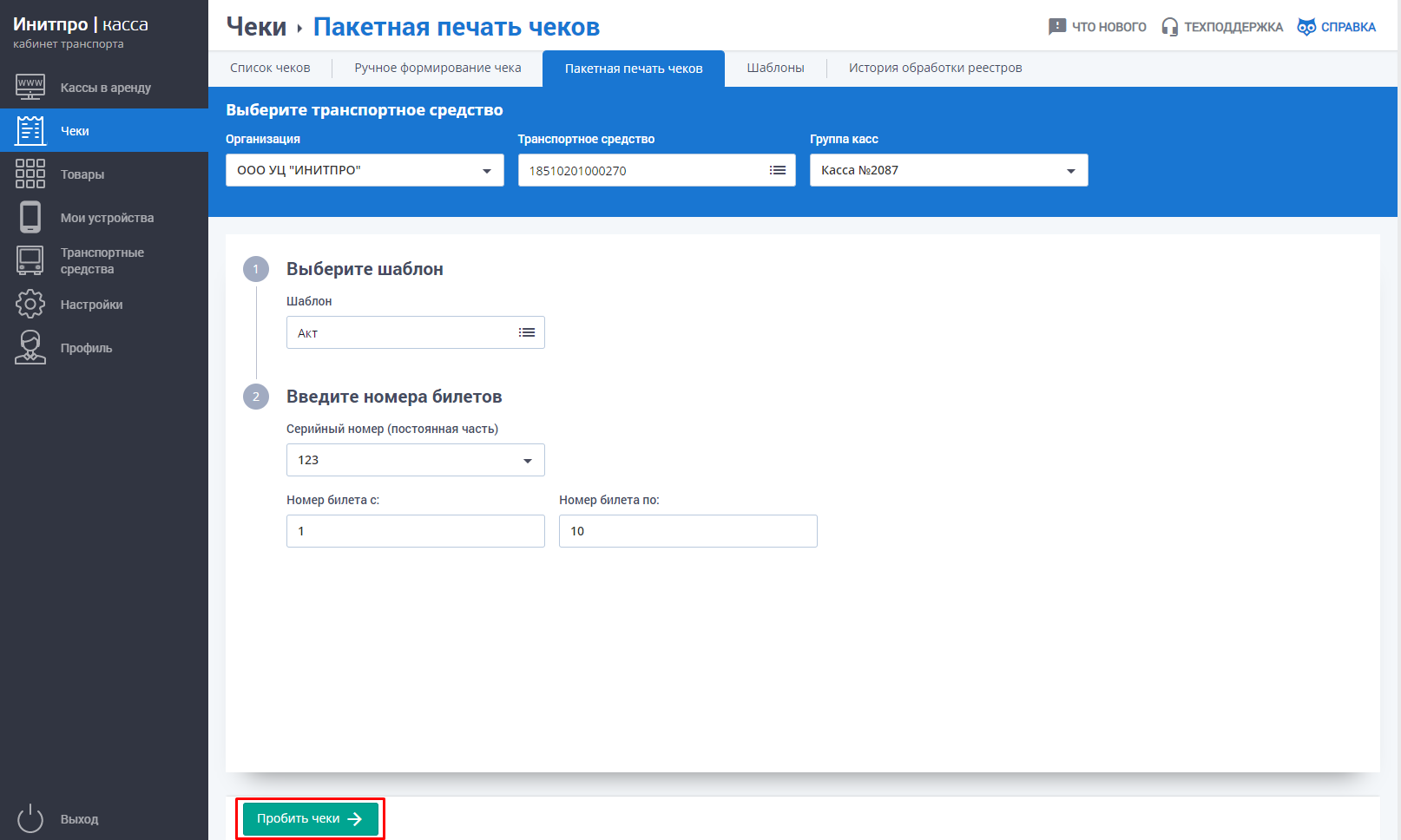Click Пробить чеки button

[x=310, y=818]
